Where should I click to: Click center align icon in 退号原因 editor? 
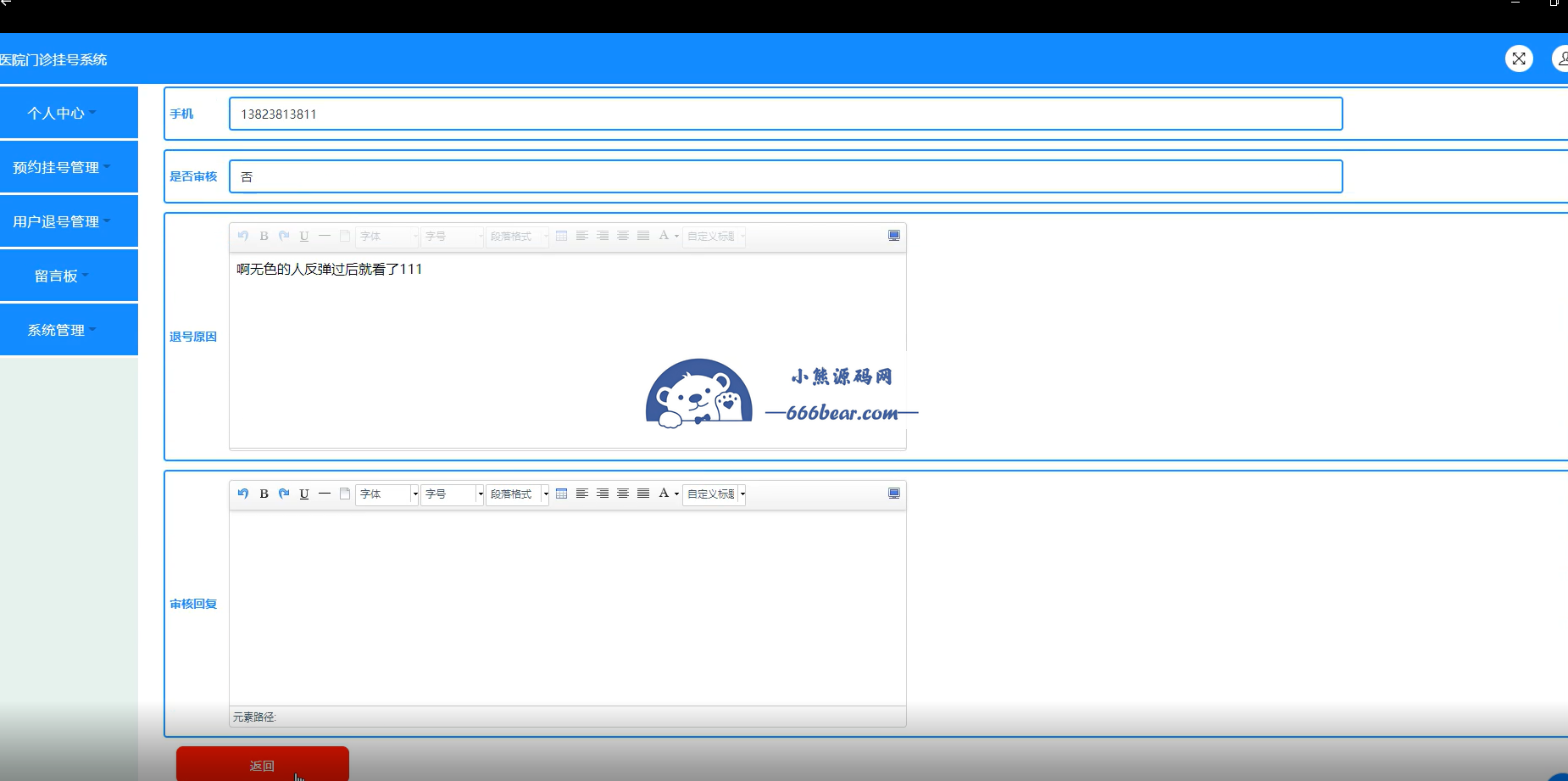click(x=623, y=236)
